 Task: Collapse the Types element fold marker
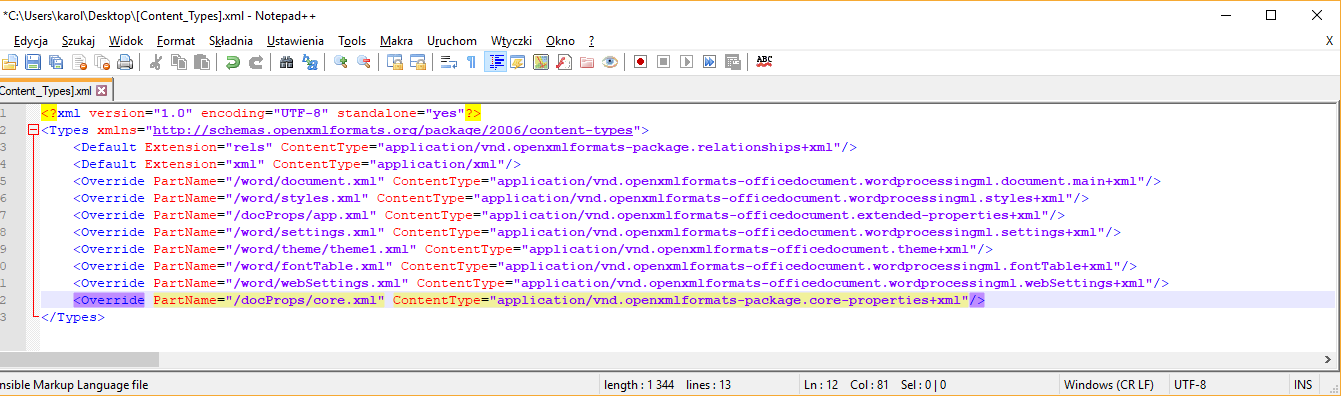point(34,130)
